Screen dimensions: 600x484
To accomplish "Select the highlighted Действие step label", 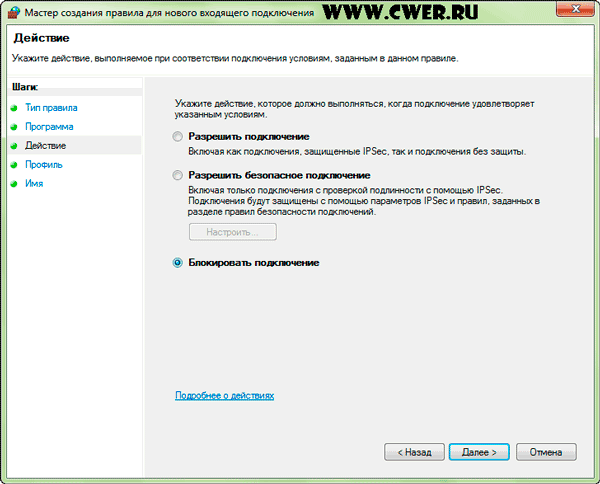I will [x=46, y=146].
